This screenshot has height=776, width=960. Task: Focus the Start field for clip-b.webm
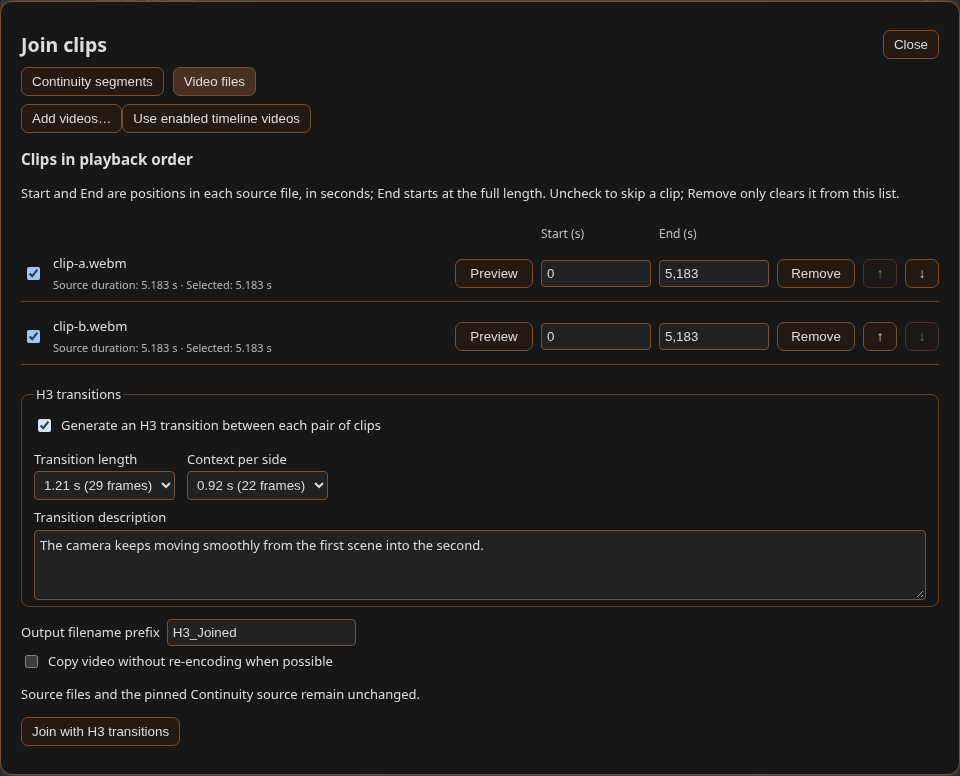[x=596, y=337]
